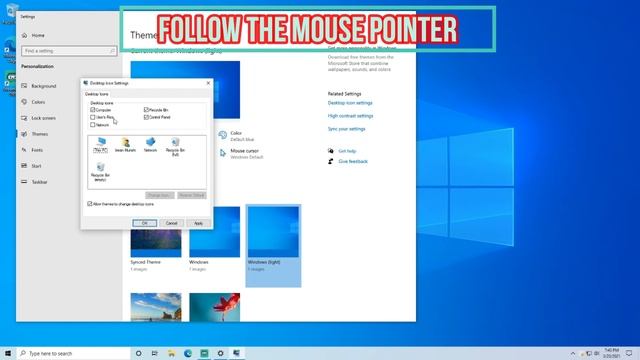640x360 pixels.
Task: Open Background personalization page
Action: coord(39,86)
